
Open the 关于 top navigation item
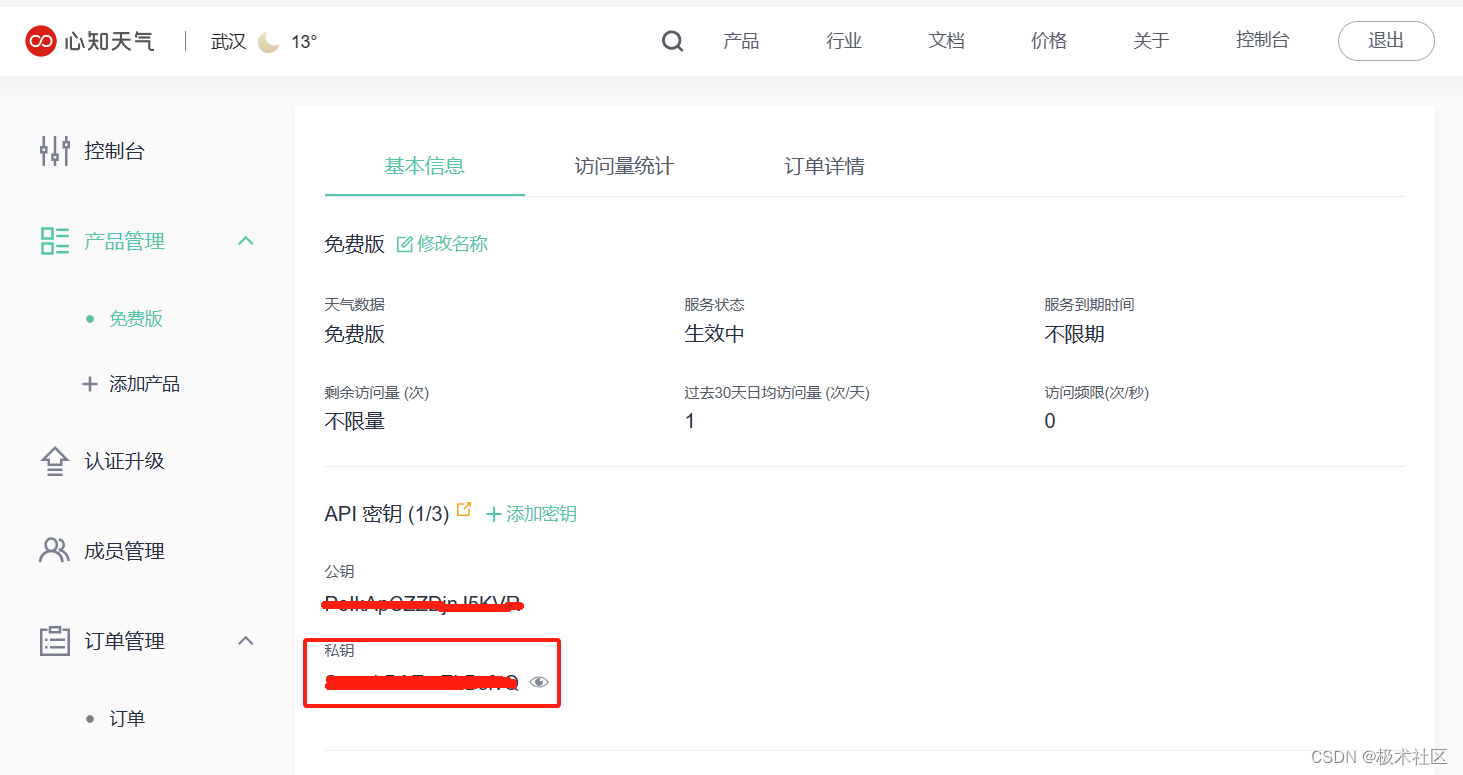pos(1151,41)
